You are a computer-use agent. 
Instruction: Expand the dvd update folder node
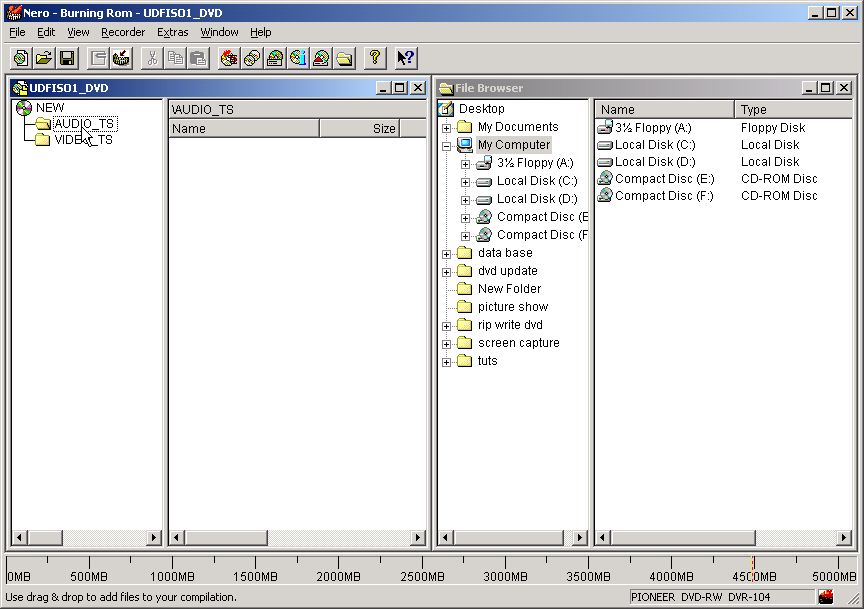(446, 272)
